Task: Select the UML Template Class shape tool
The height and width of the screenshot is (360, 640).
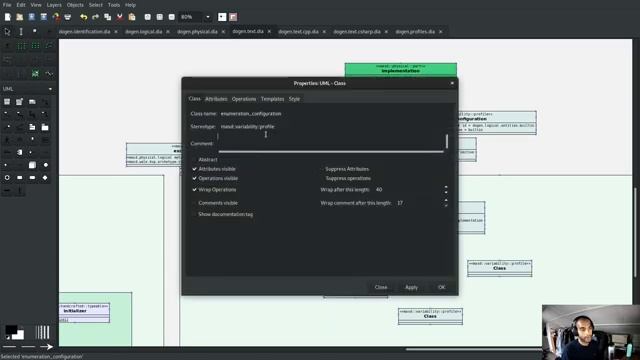Action: pos(20,102)
